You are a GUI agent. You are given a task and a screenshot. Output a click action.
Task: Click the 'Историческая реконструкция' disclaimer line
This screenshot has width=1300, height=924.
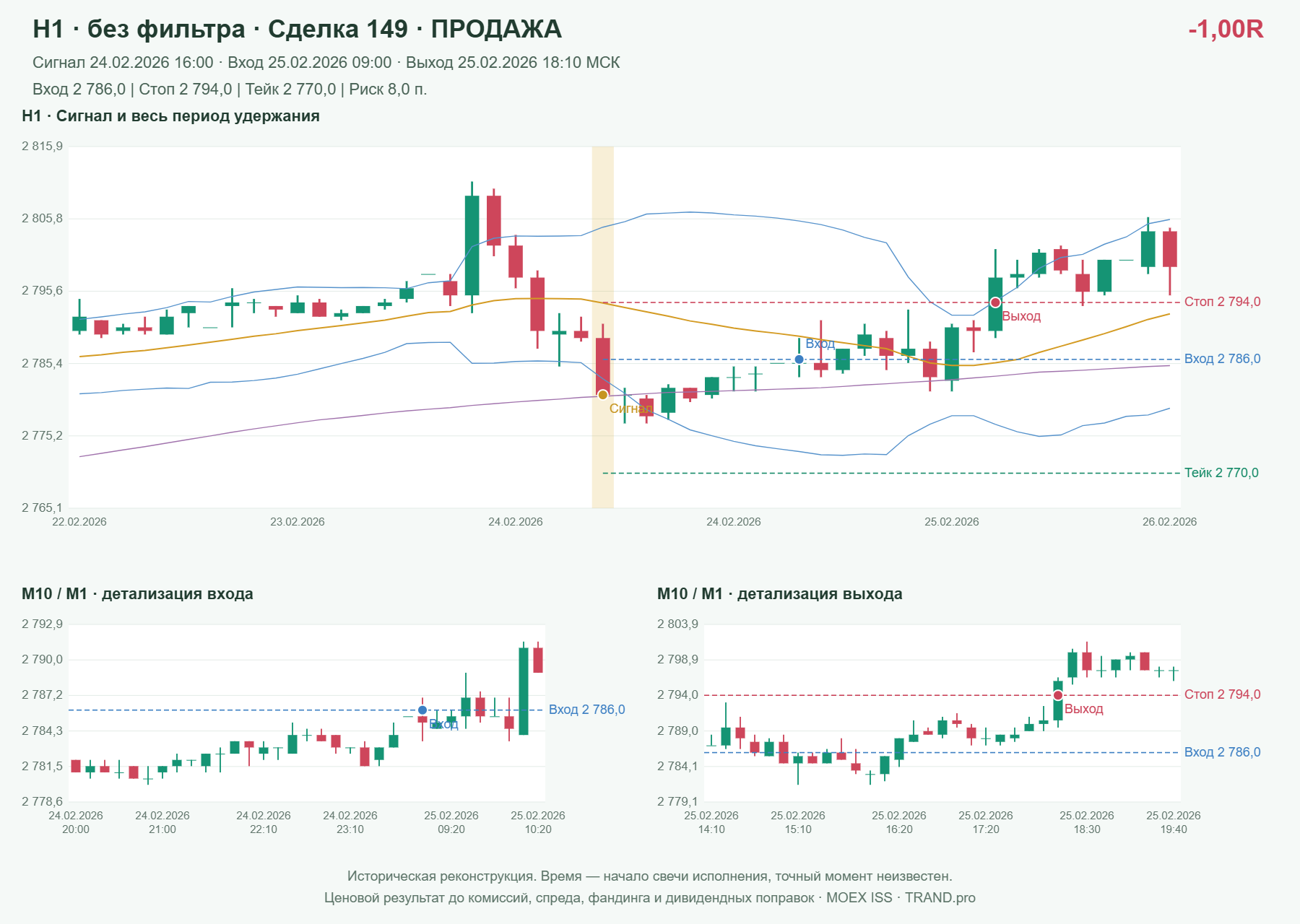pyautogui.click(x=649, y=876)
